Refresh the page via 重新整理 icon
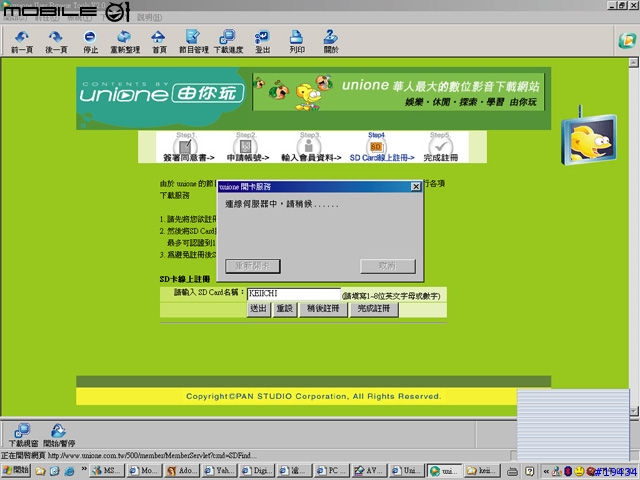 125,41
